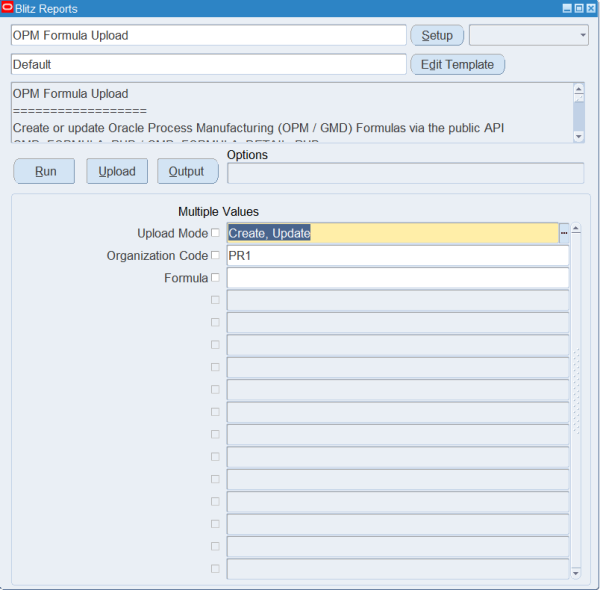
Task: Click the Organization Code field containing PR1
Action: click(398, 255)
